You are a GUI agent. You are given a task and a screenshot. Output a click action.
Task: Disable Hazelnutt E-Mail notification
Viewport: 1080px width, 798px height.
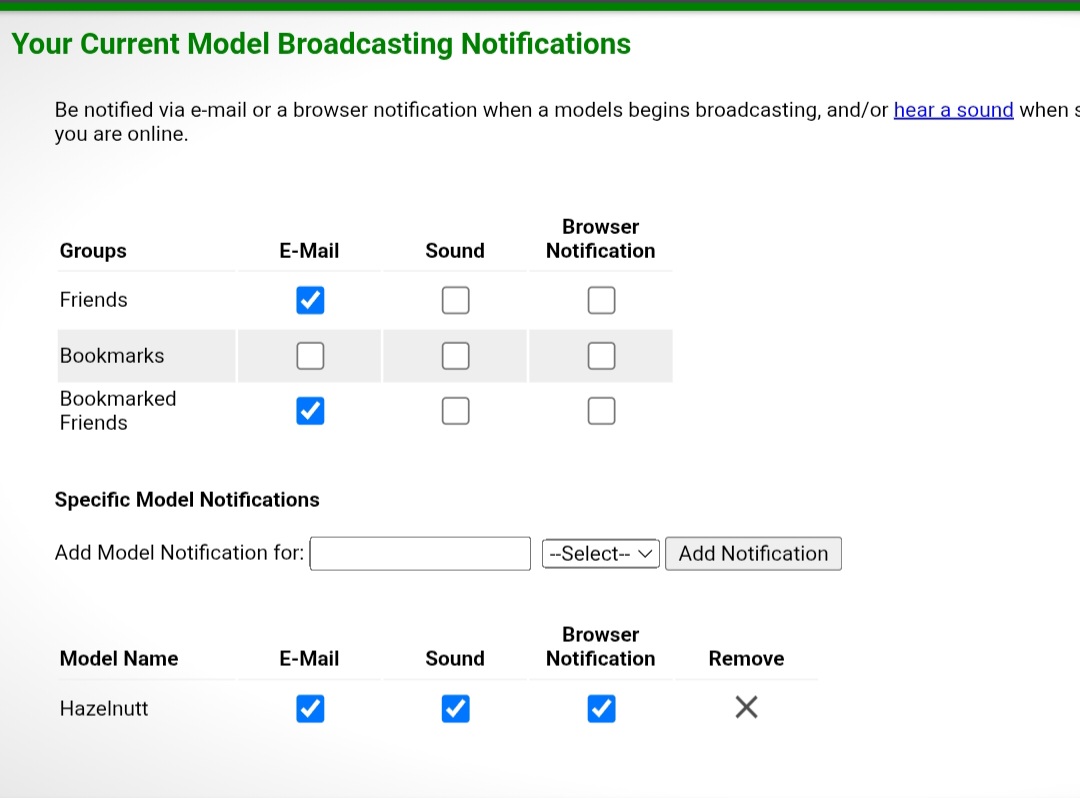point(310,709)
